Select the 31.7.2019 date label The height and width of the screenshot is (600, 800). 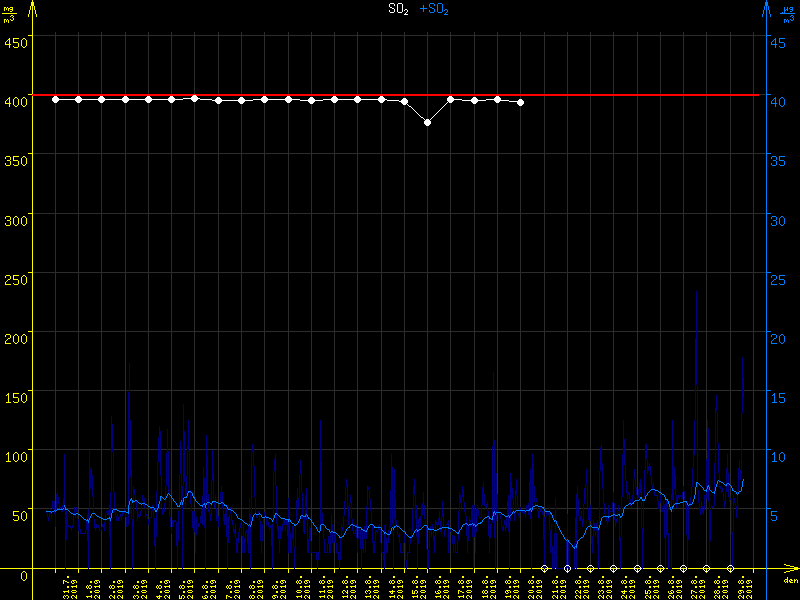coord(68,585)
